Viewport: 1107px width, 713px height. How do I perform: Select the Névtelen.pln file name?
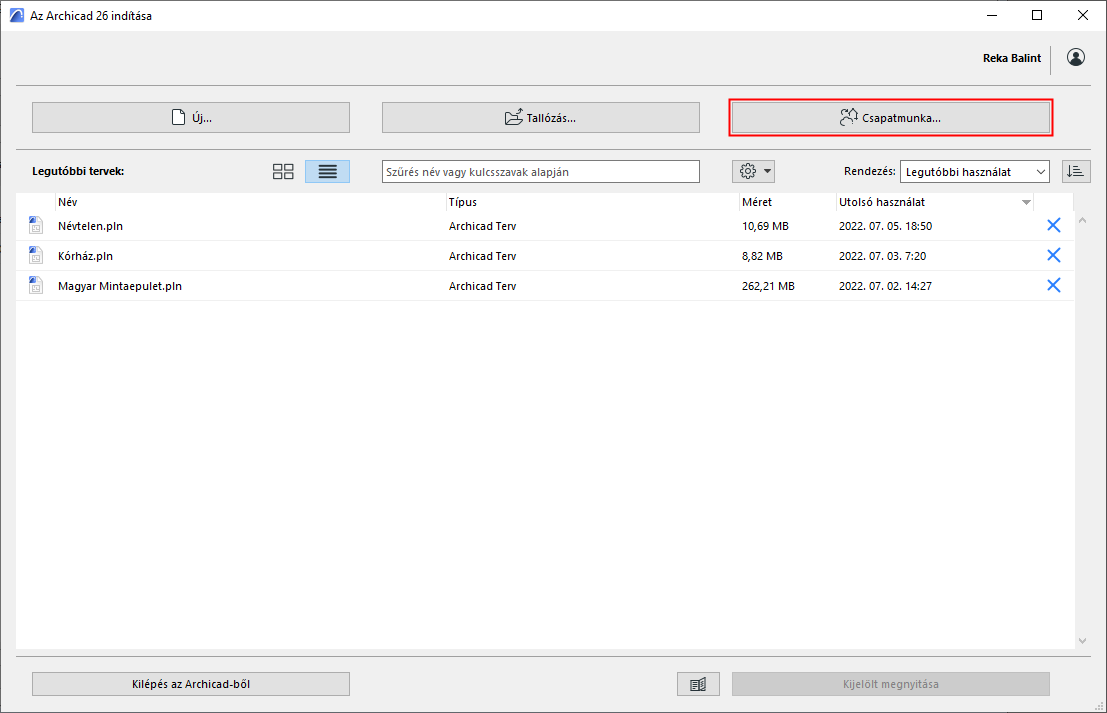(90, 226)
